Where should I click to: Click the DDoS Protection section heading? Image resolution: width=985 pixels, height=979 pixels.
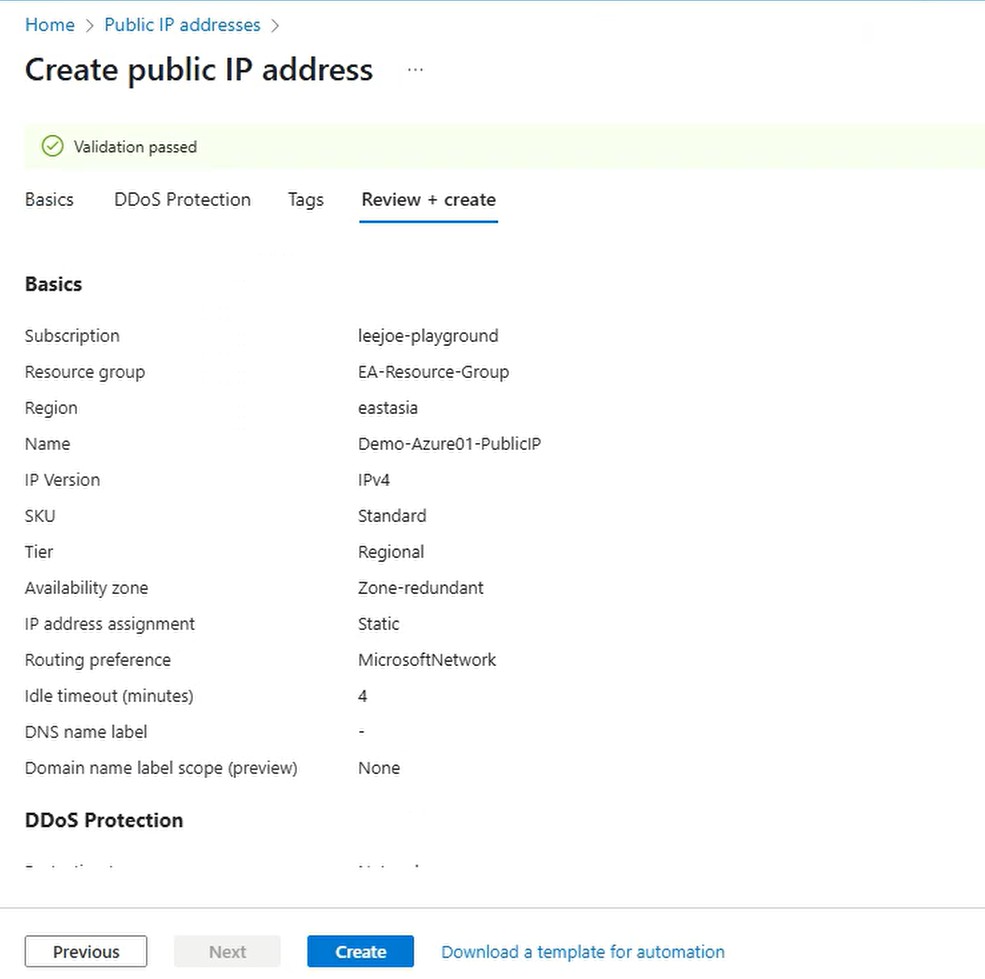pyautogui.click(x=104, y=820)
